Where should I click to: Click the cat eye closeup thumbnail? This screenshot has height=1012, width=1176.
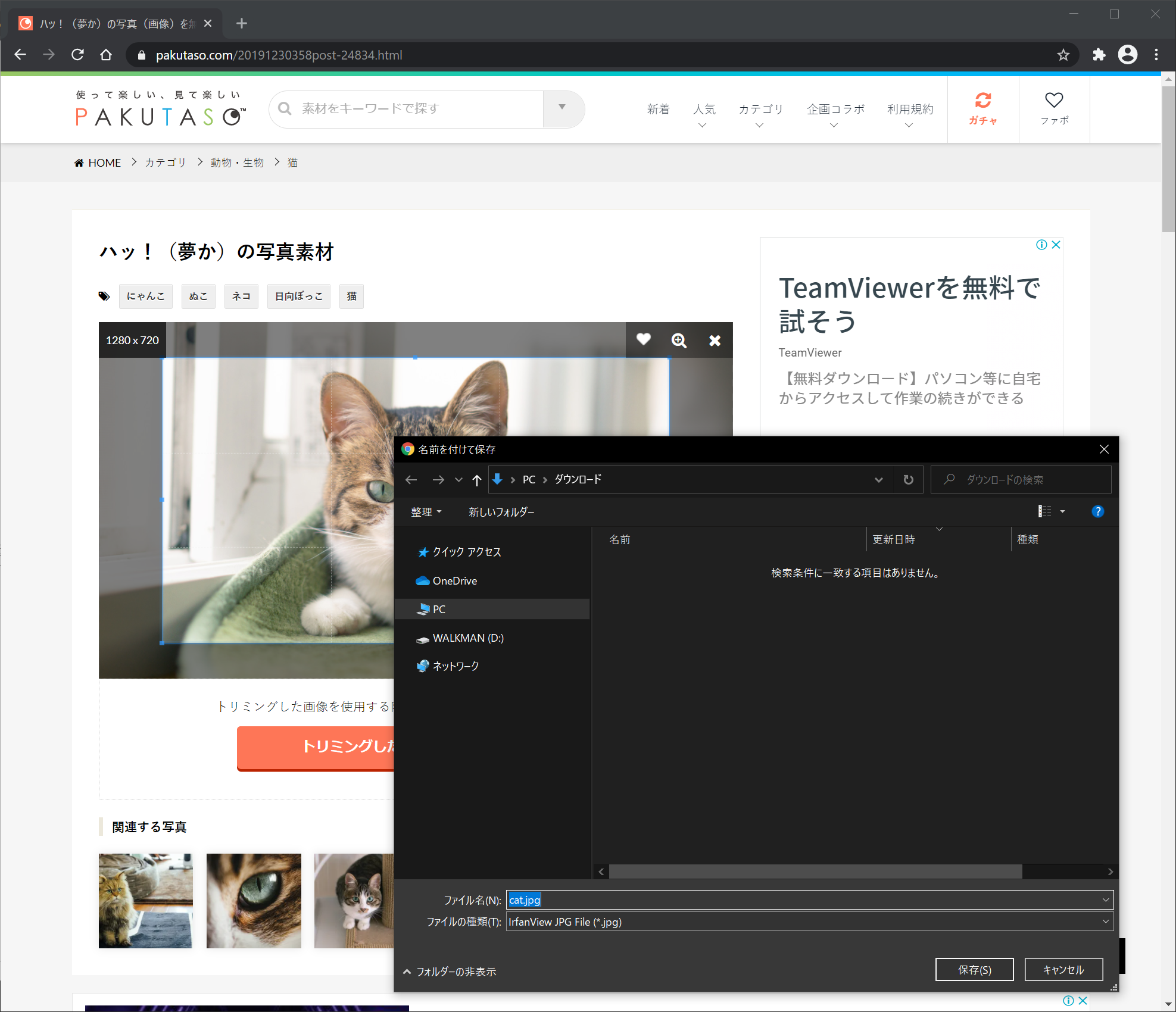click(254, 901)
